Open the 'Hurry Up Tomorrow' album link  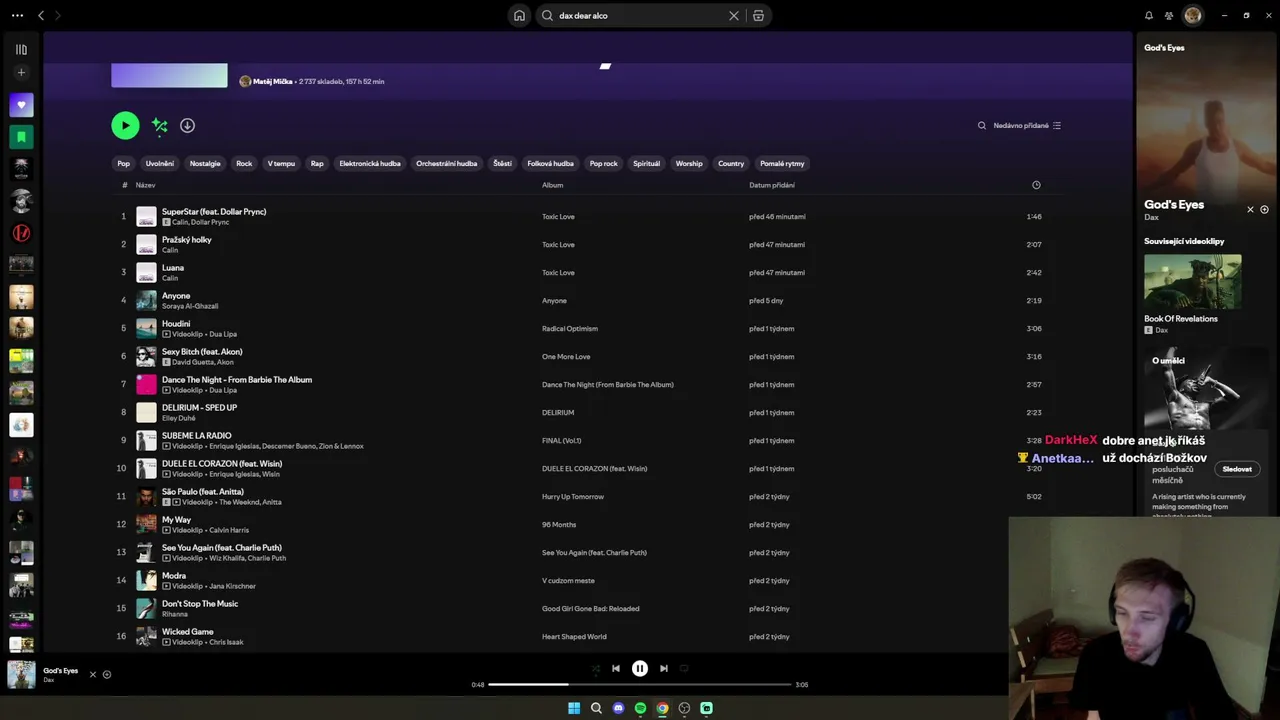[573, 497]
